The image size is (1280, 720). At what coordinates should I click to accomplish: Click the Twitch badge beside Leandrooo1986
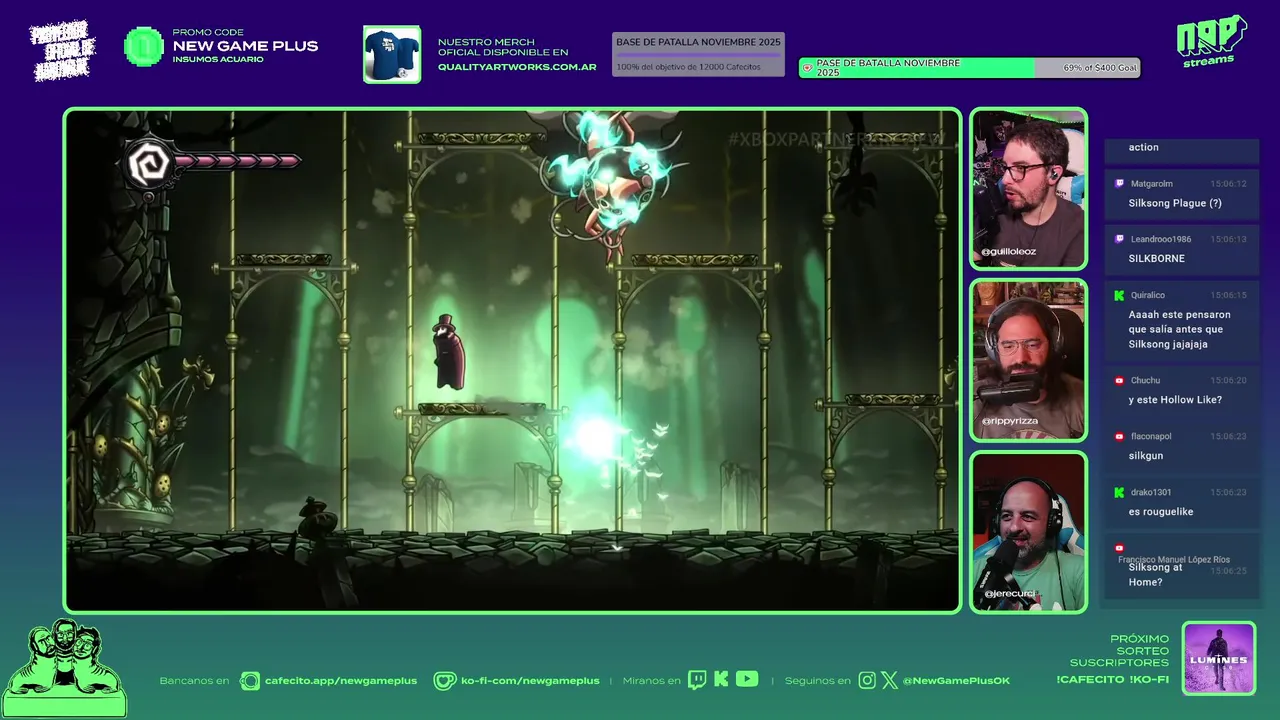1118,239
